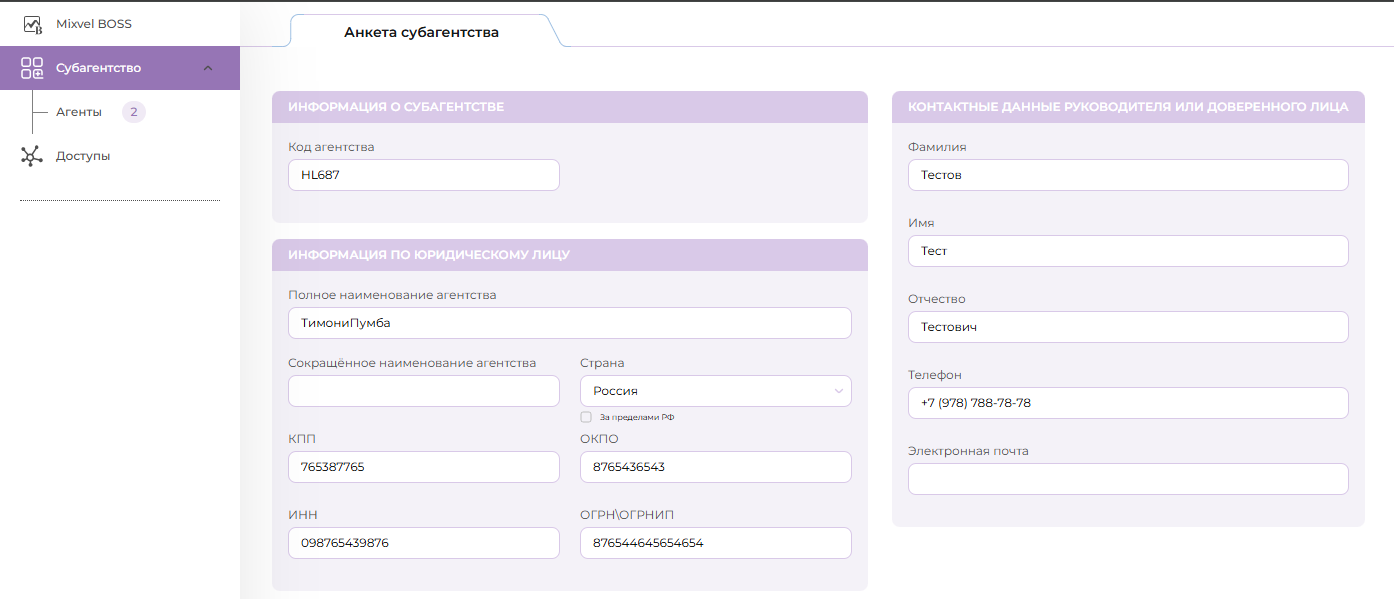The image size is (1394, 599).
Task: Click the ОГРН\ОГРНИП input field
Action: (x=715, y=543)
